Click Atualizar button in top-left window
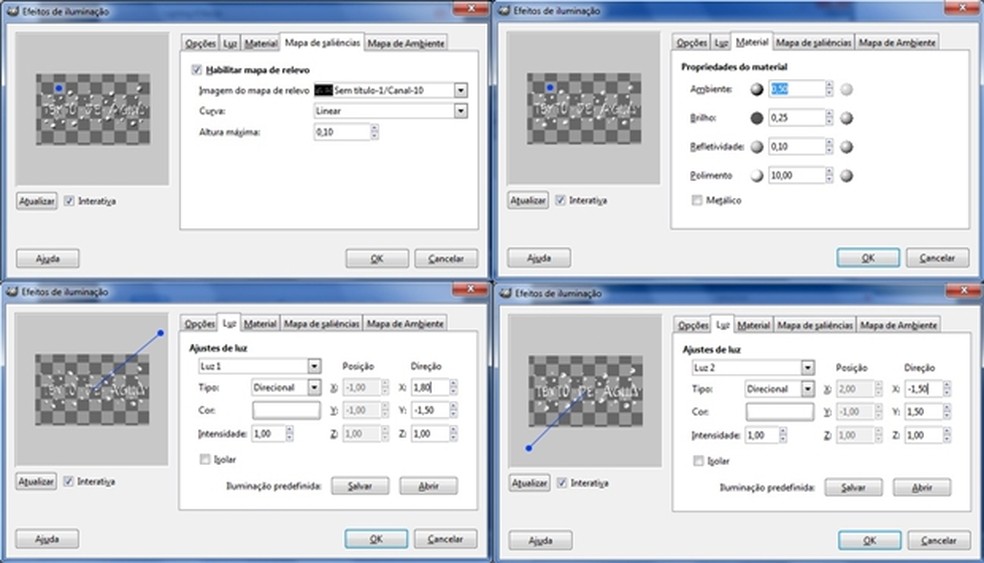Image resolution: width=984 pixels, height=563 pixels. [x=36, y=201]
